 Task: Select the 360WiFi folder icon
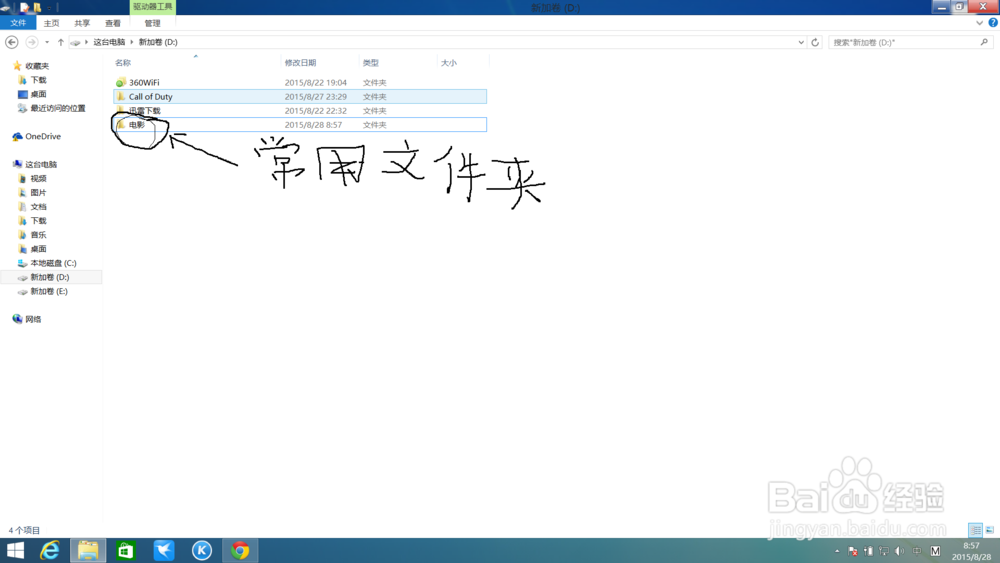click(121, 82)
